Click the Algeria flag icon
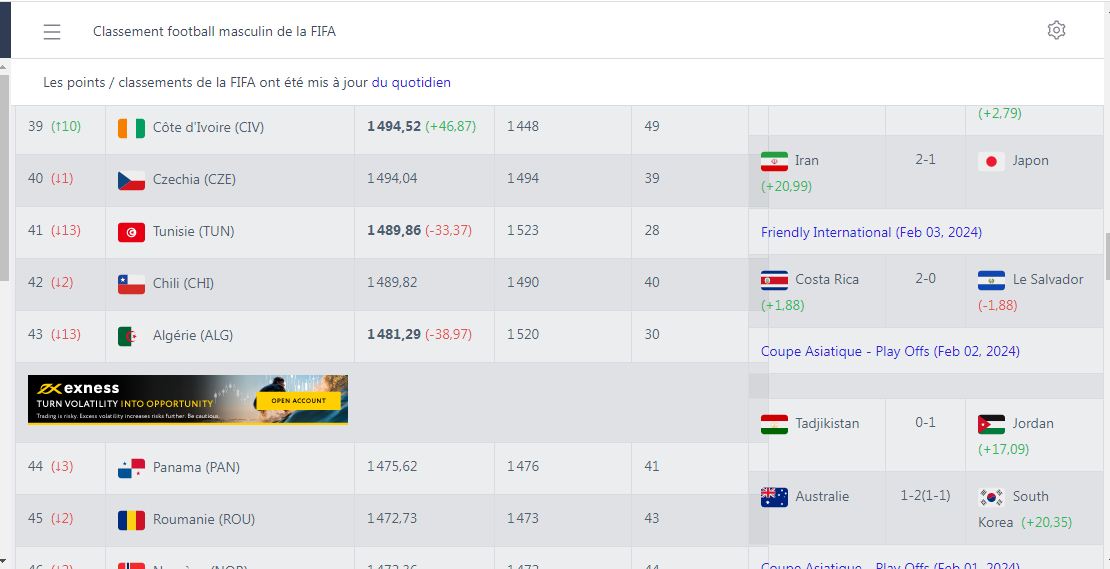This screenshot has width=1110, height=569. pos(131,336)
